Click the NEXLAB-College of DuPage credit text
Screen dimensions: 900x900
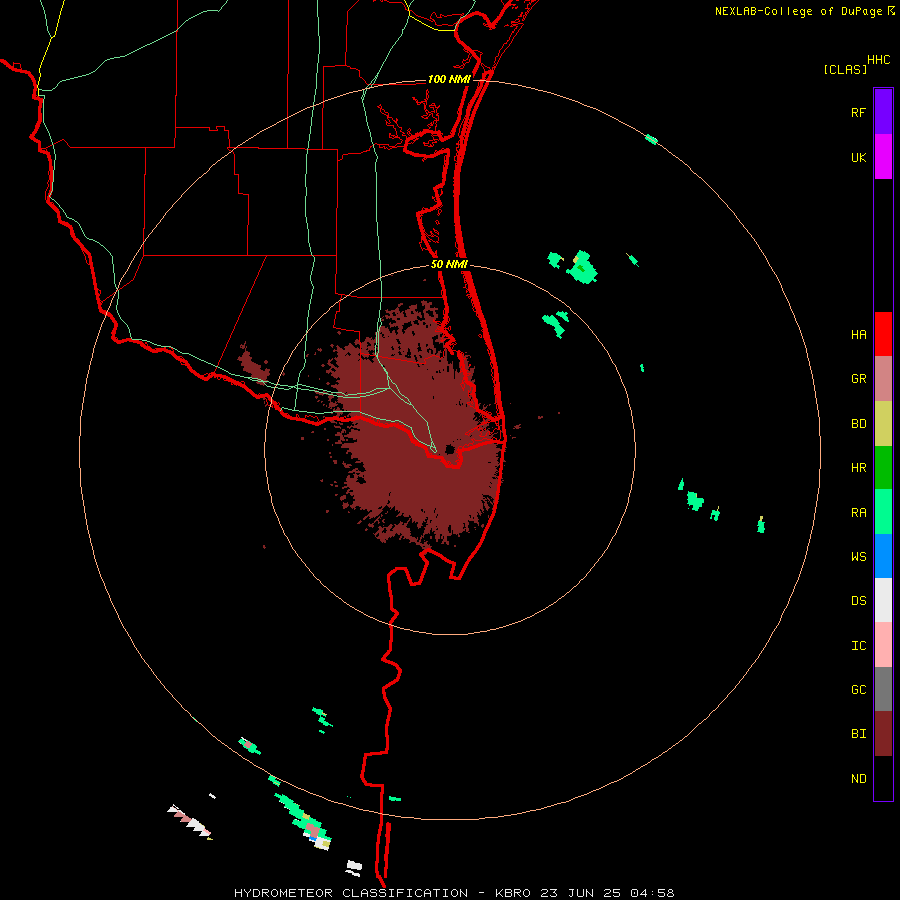pyautogui.click(x=798, y=11)
